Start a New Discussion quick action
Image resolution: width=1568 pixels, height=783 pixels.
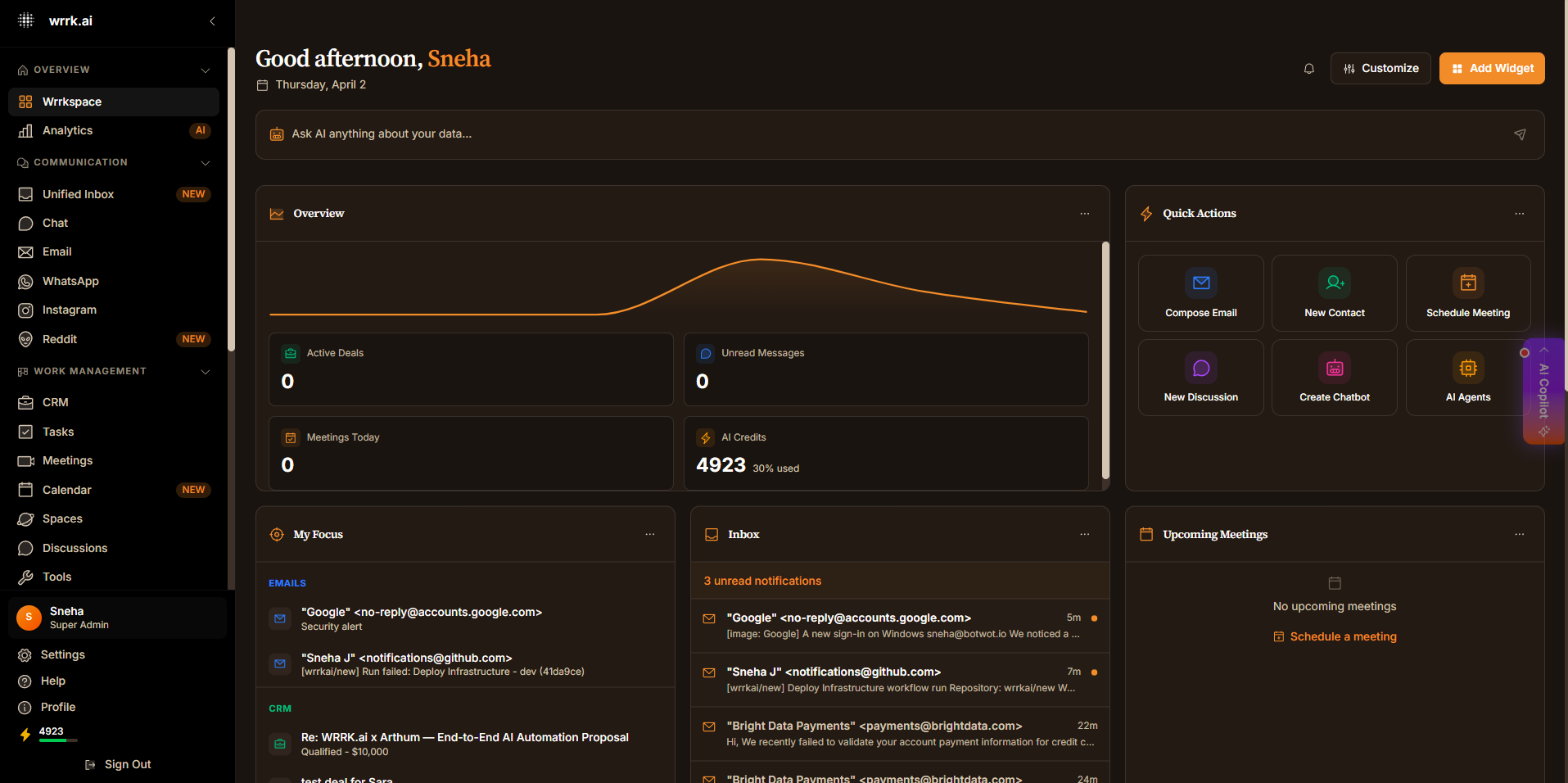pos(1200,378)
